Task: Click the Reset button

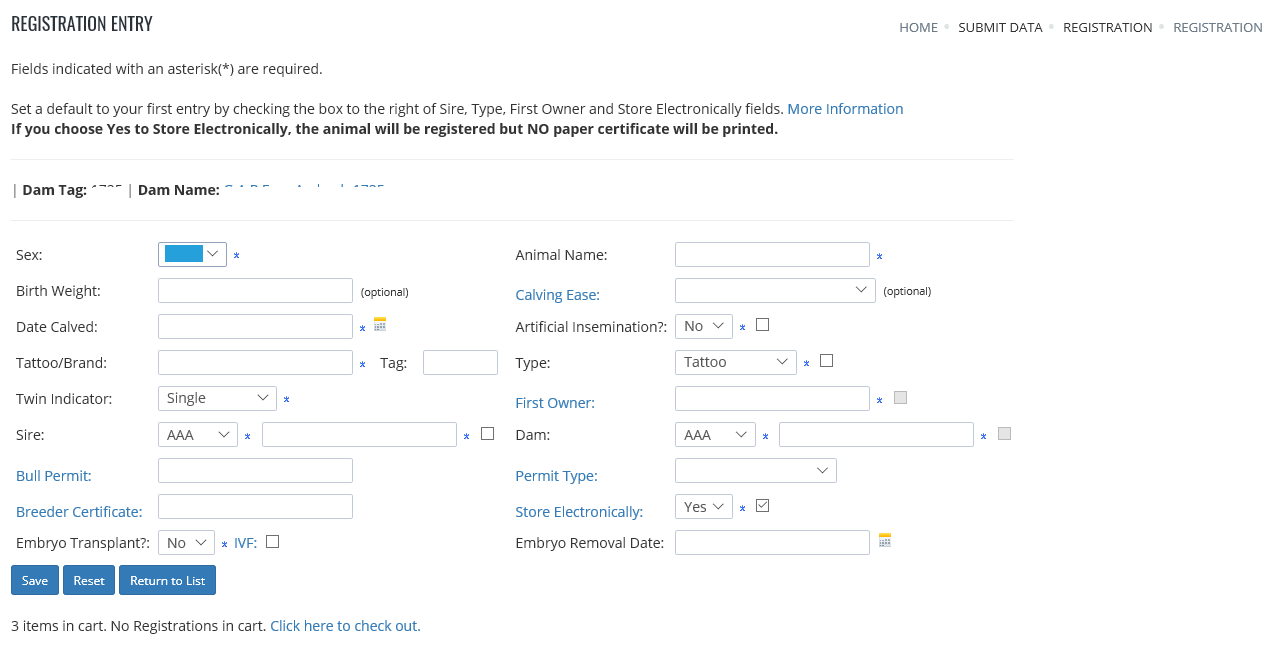Action: [x=89, y=580]
